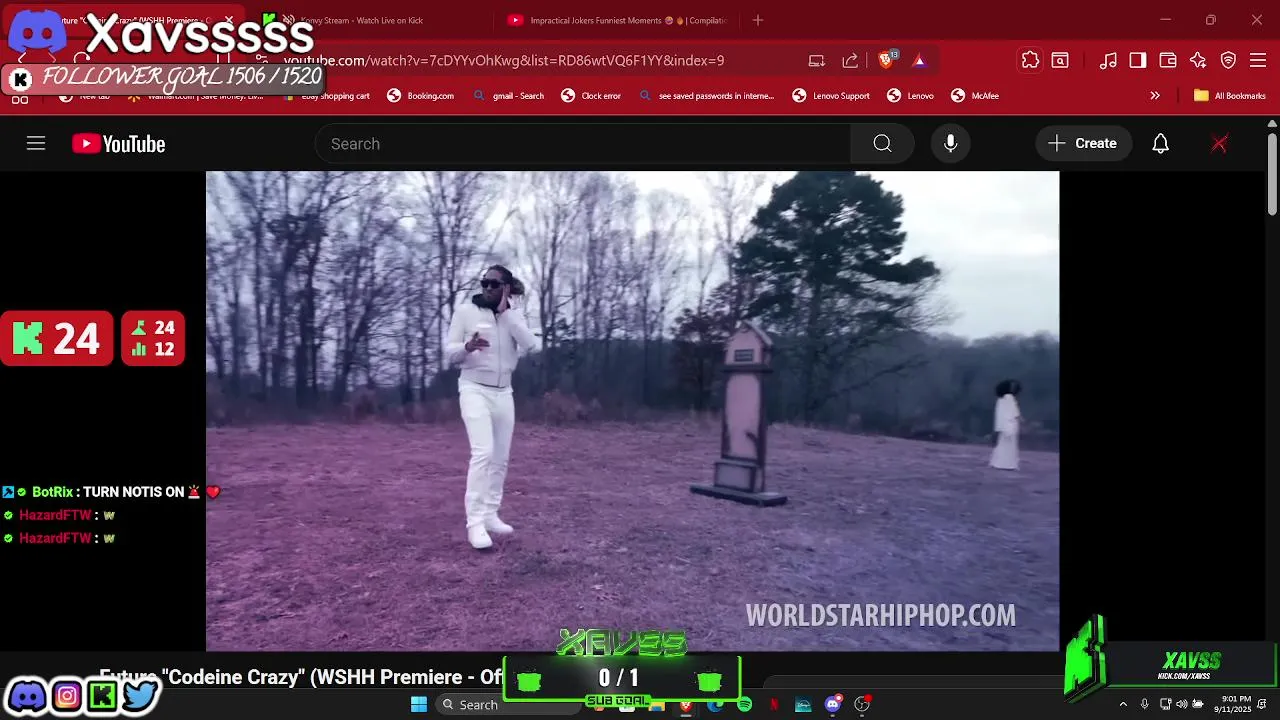Screen dimensions: 1280x720
Task: Click the Create button on YouTube
Action: point(1083,144)
